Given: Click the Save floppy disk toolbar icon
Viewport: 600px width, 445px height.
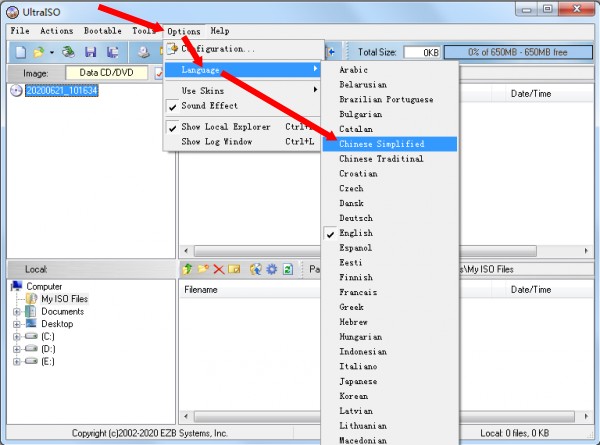Looking at the screenshot, I should (x=90, y=51).
